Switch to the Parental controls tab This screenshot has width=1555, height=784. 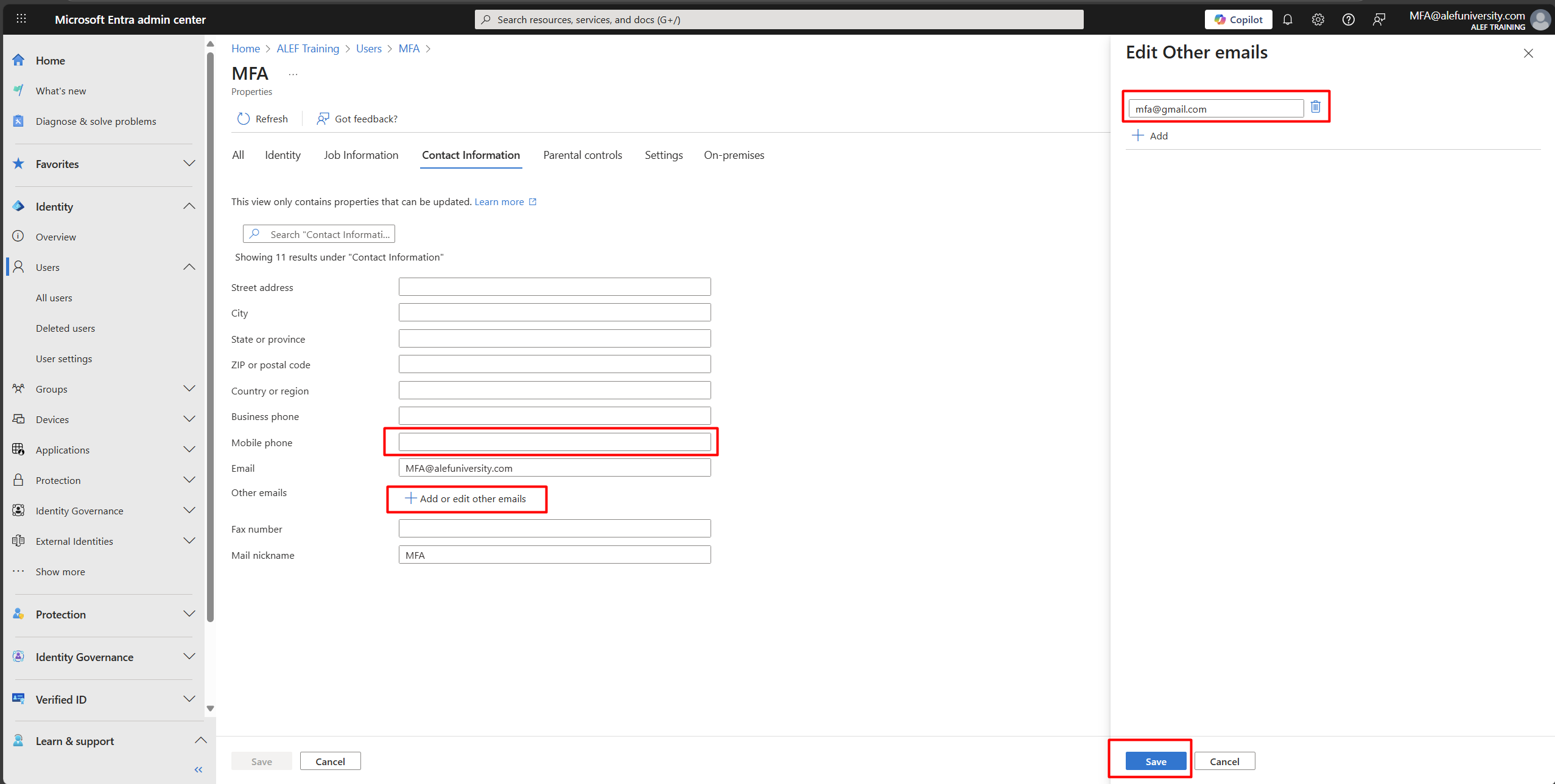[583, 155]
